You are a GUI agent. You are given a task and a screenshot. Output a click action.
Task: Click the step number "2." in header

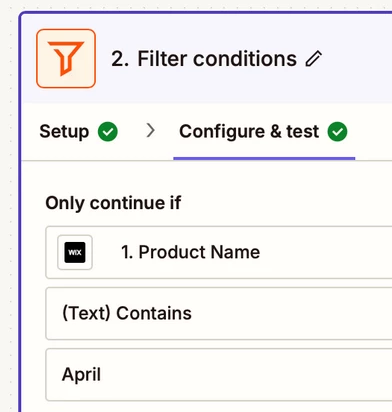tap(120, 59)
